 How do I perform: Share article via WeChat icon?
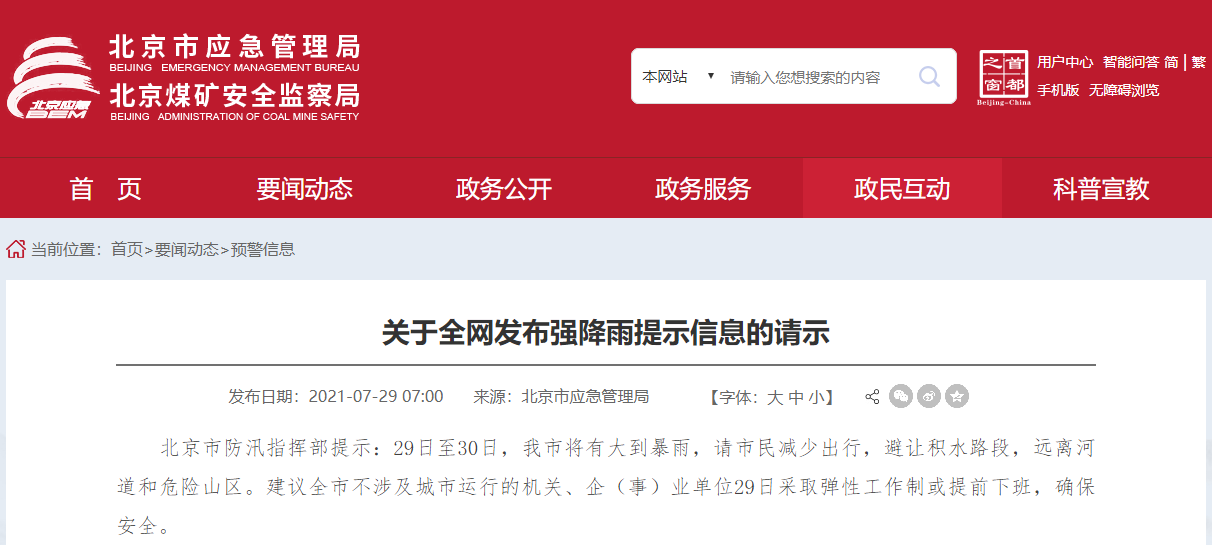(901, 397)
